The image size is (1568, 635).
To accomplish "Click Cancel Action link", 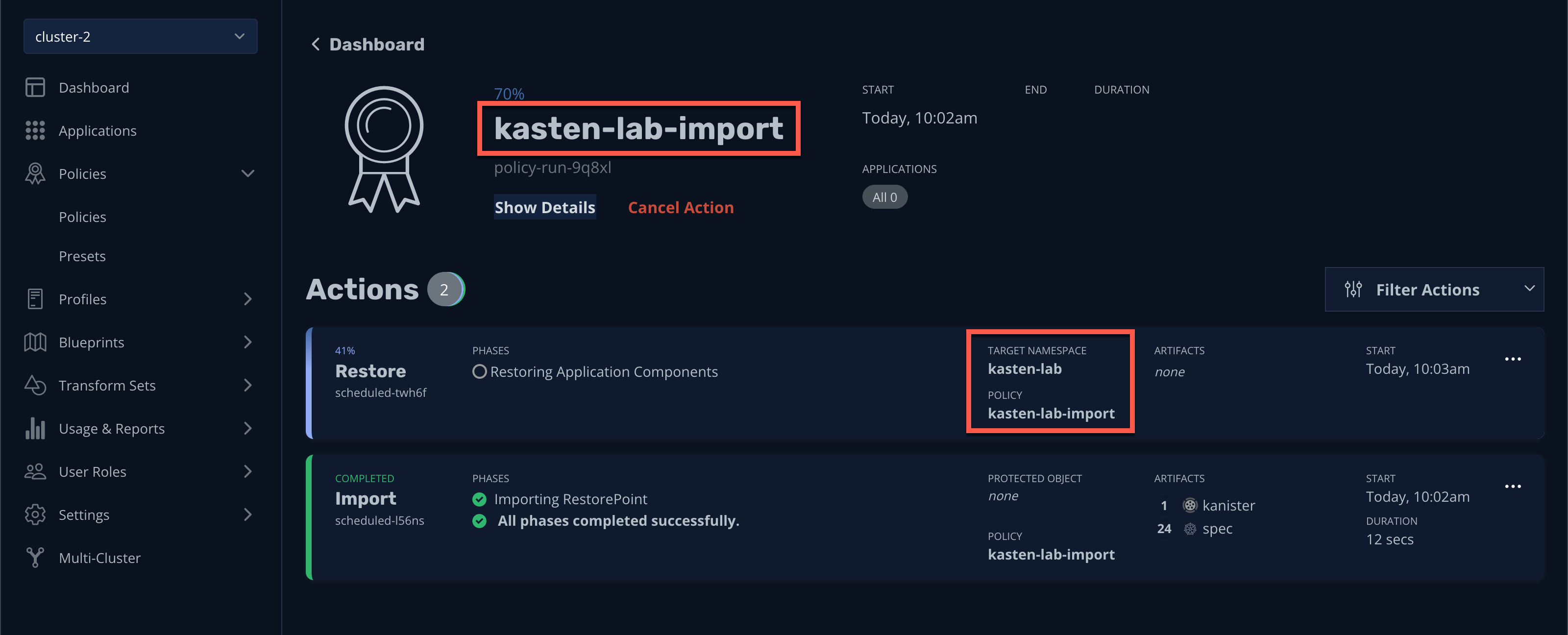I will (681, 208).
